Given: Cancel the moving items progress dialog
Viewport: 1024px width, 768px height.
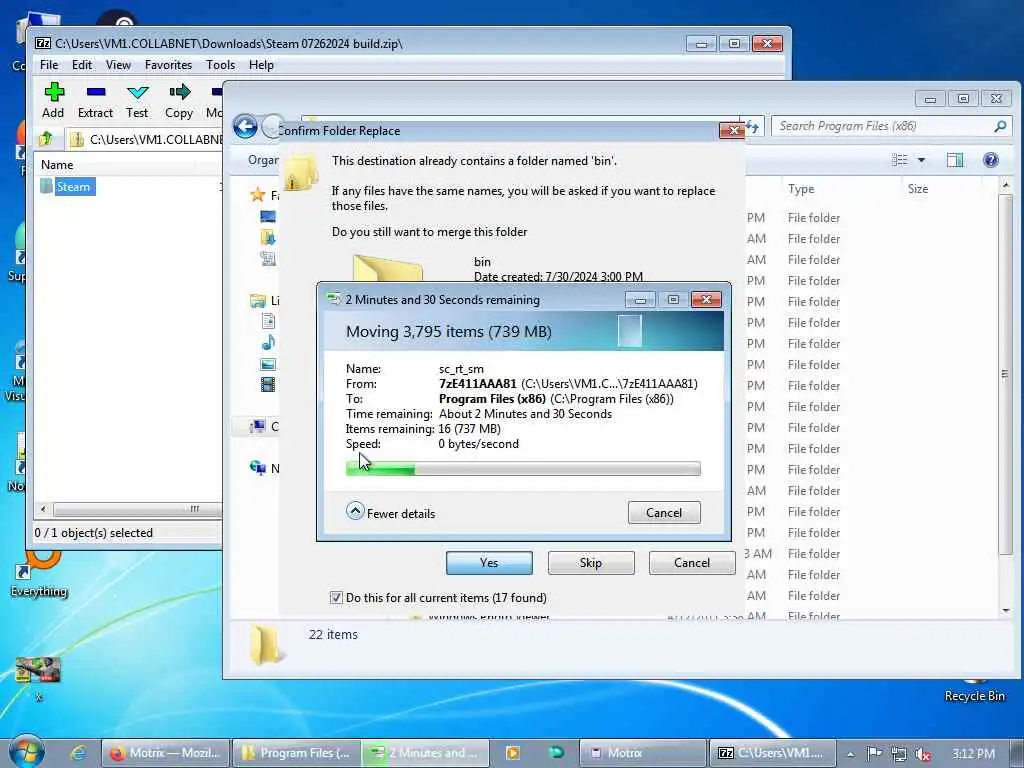Looking at the screenshot, I should click(x=664, y=513).
